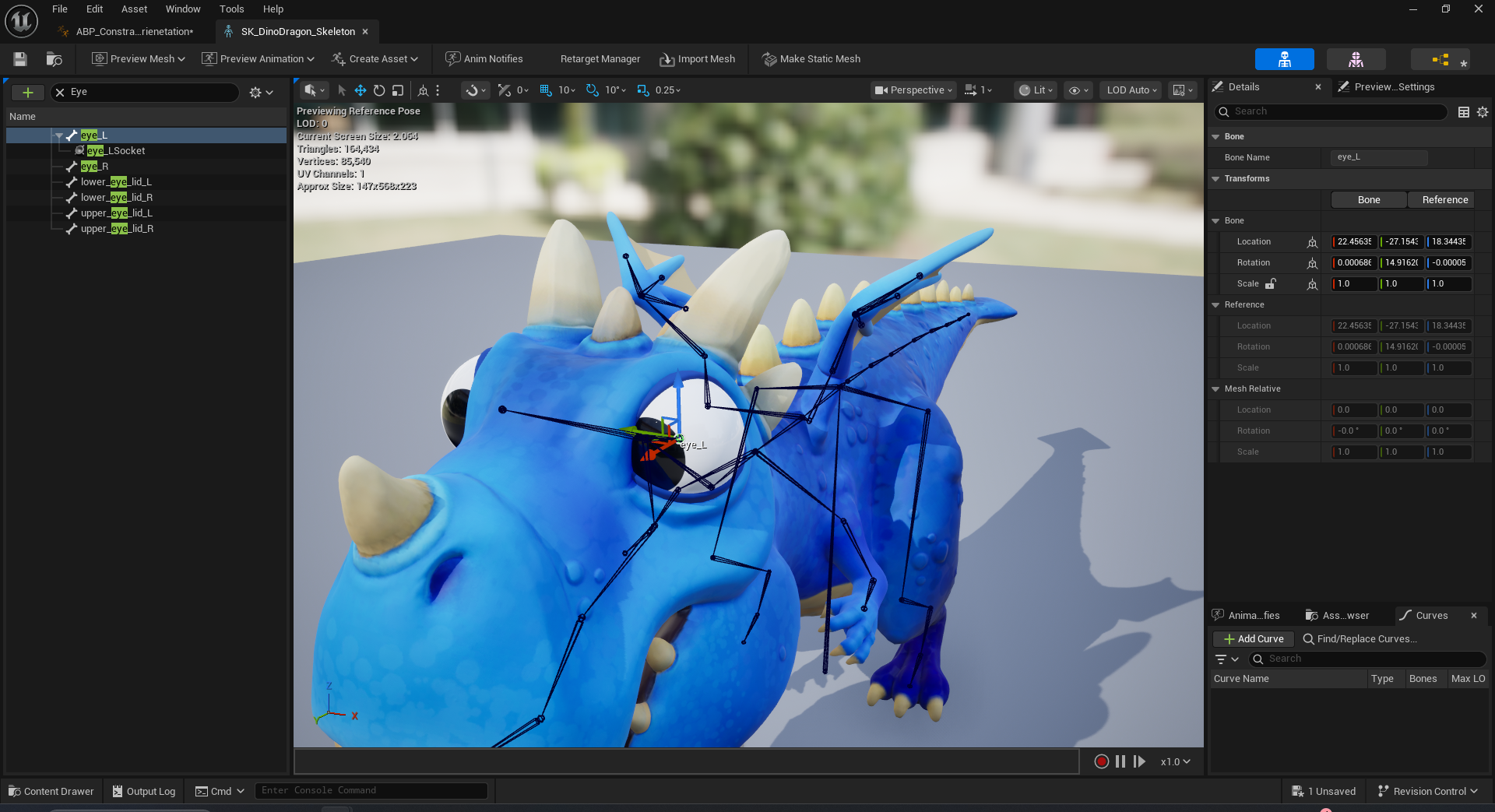The width and height of the screenshot is (1495, 812).
Task: Pause the preview playback
Action: click(x=1120, y=761)
